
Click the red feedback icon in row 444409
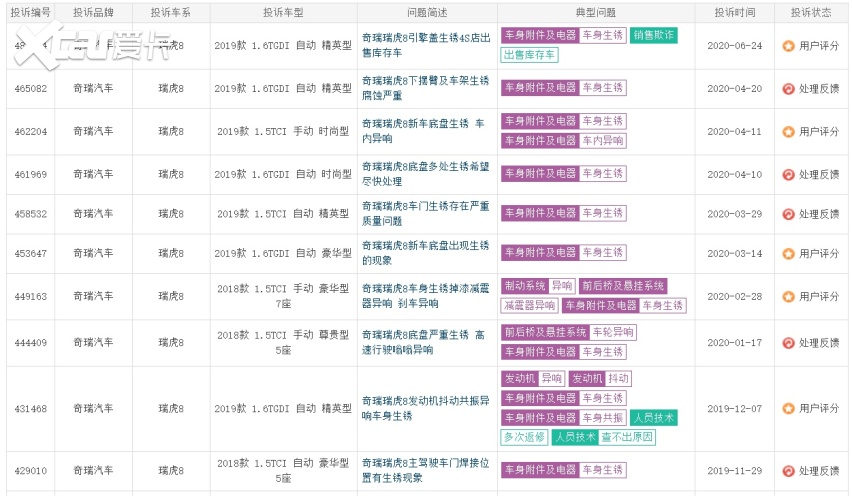788,343
